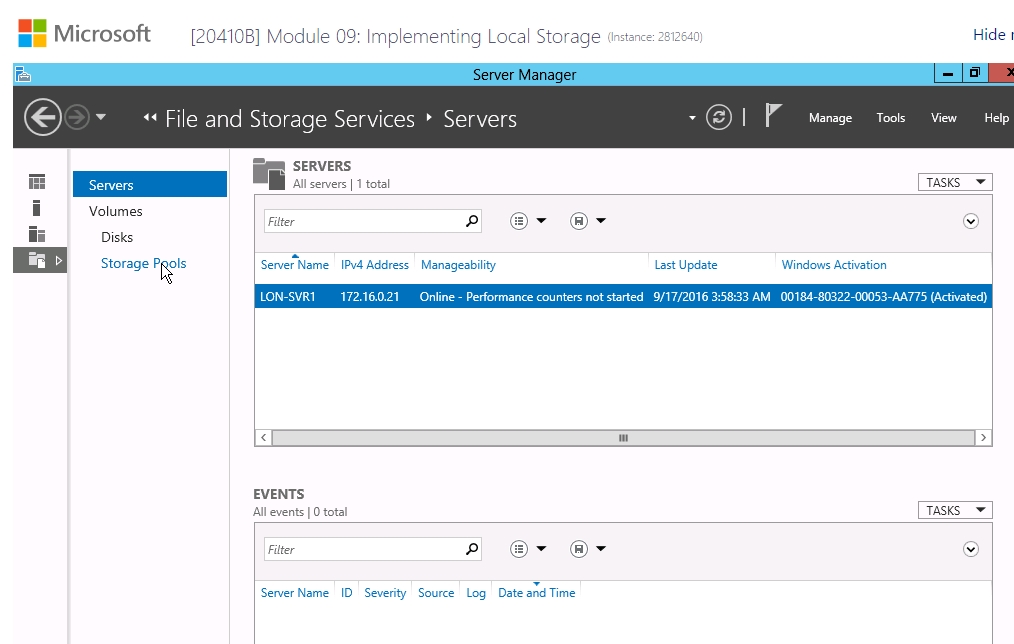Click the 172.16.0.21 address cell
Screen dimensions: 1014x644
pyautogui.click(x=369, y=297)
